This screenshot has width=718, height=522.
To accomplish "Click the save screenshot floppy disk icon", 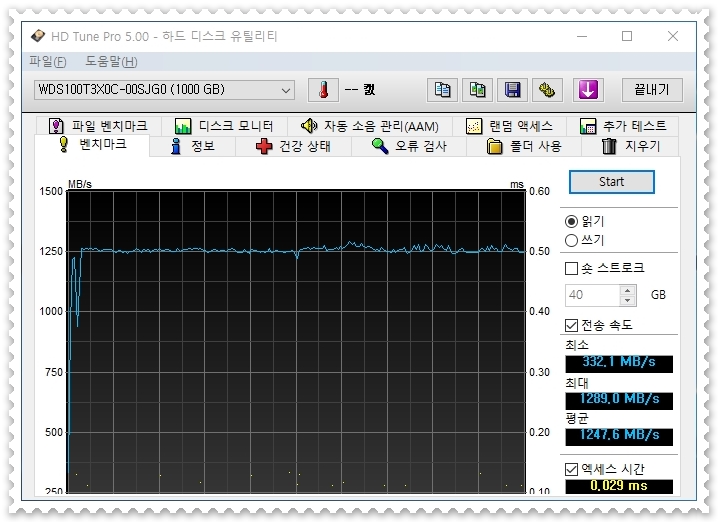I will point(512,90).
